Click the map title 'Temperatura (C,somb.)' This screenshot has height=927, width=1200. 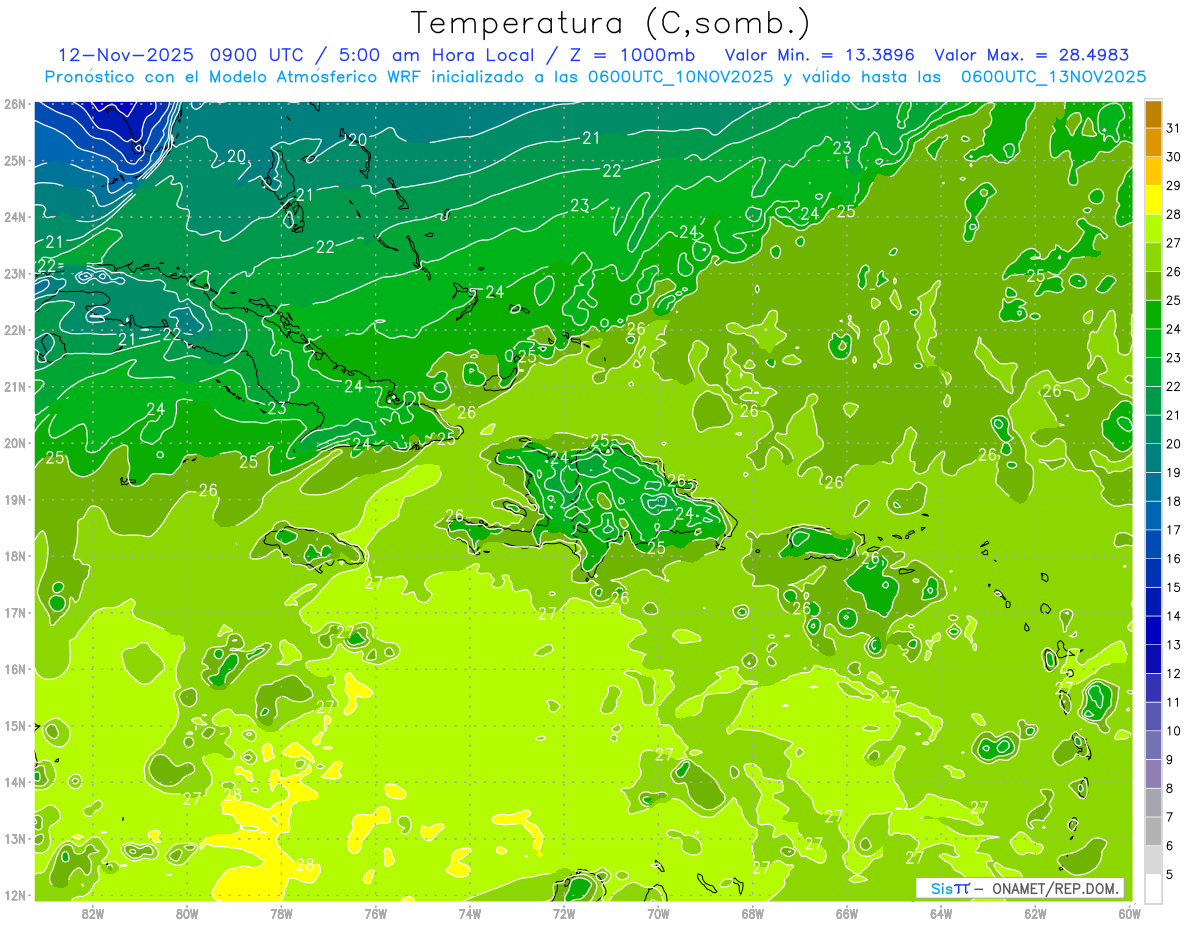pos(610,23)
